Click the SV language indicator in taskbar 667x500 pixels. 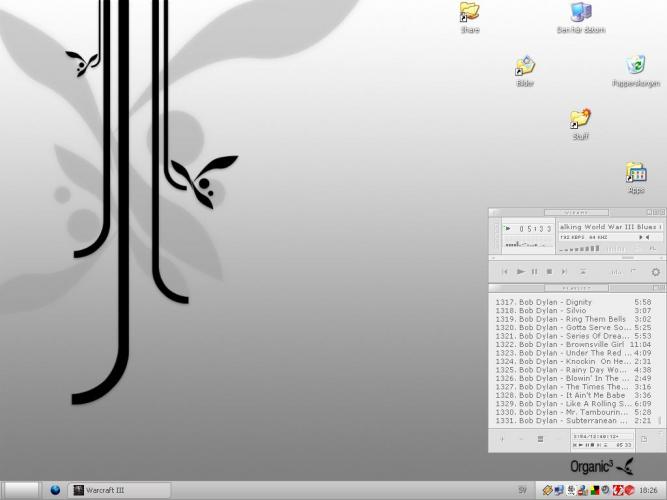pyautogui.click(x=522, y=490)
